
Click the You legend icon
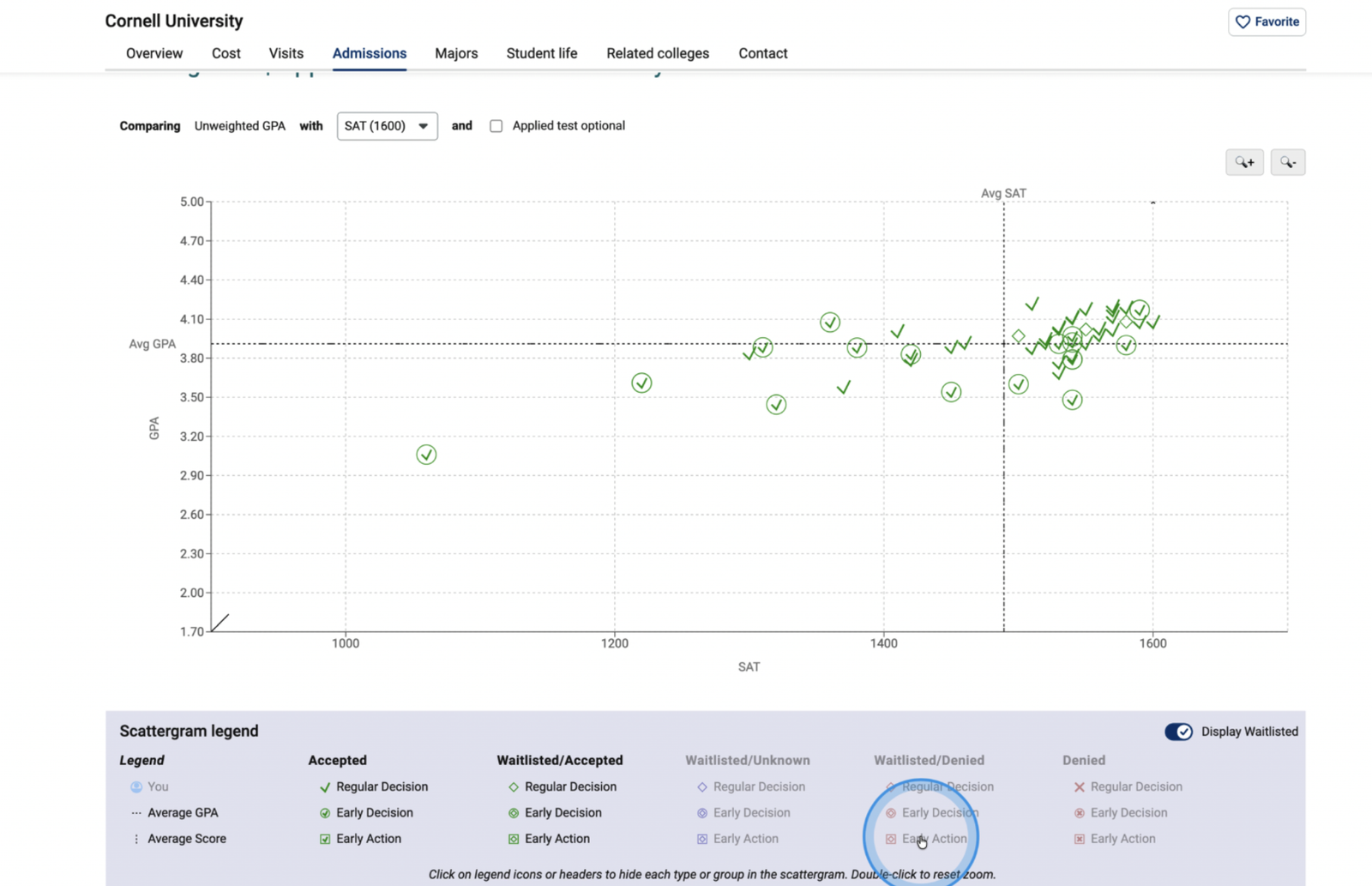pyautogui.click(x=136, y=787)
